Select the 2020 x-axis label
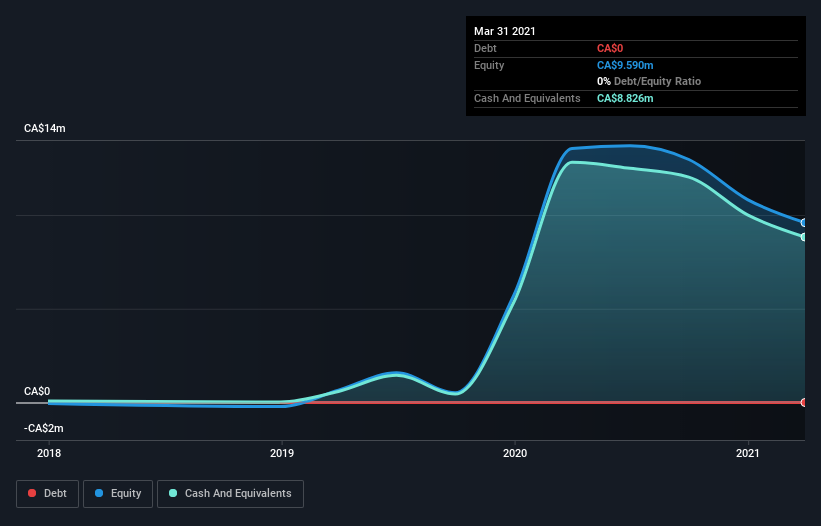The image size is (821, 526). coord(515,453)
